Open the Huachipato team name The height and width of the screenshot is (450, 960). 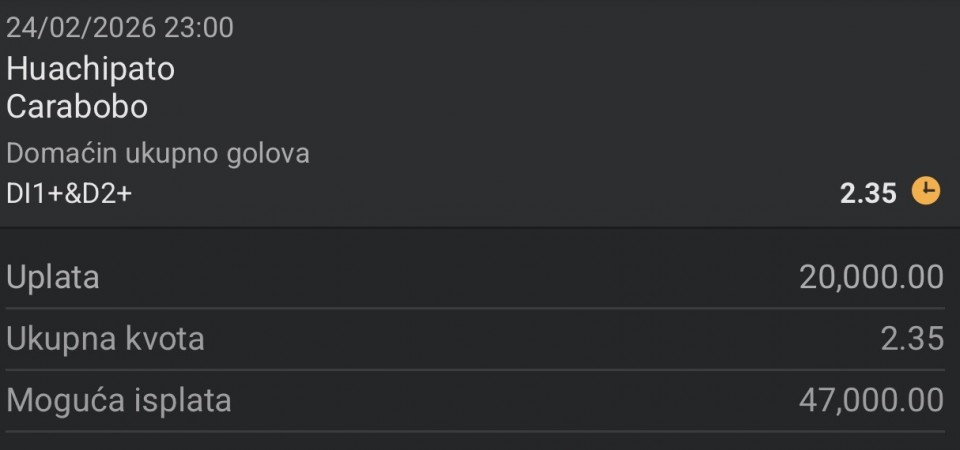(90, 69)
